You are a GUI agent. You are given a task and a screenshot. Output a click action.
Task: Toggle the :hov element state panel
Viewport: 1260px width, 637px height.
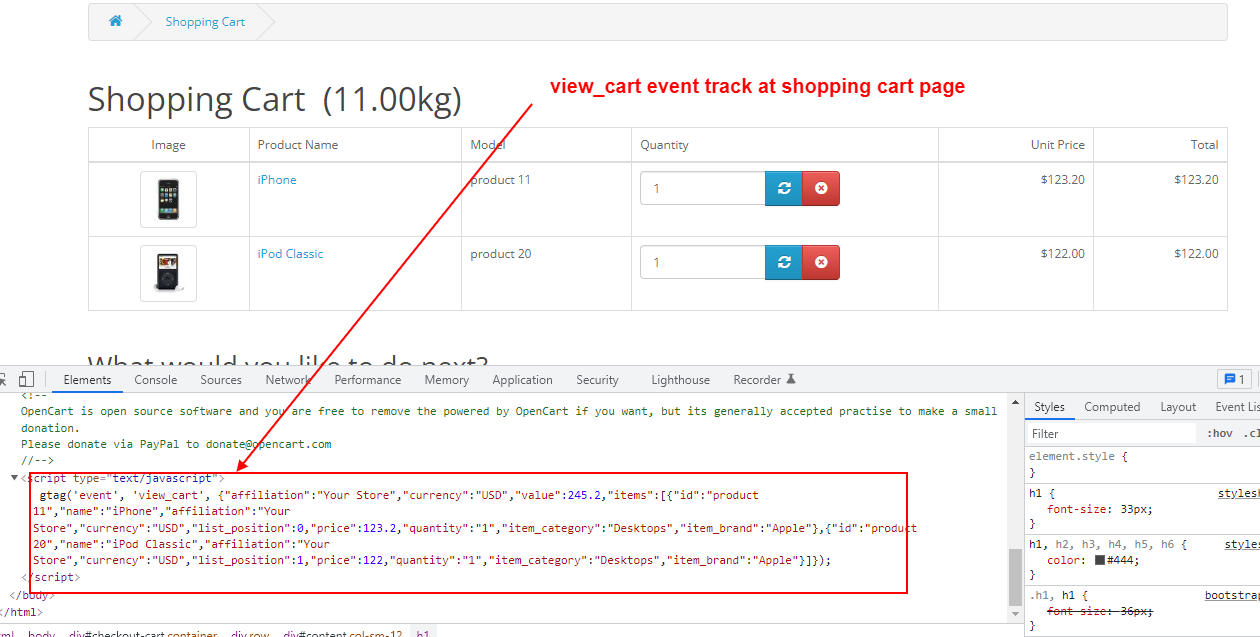tap(1220, 433)
